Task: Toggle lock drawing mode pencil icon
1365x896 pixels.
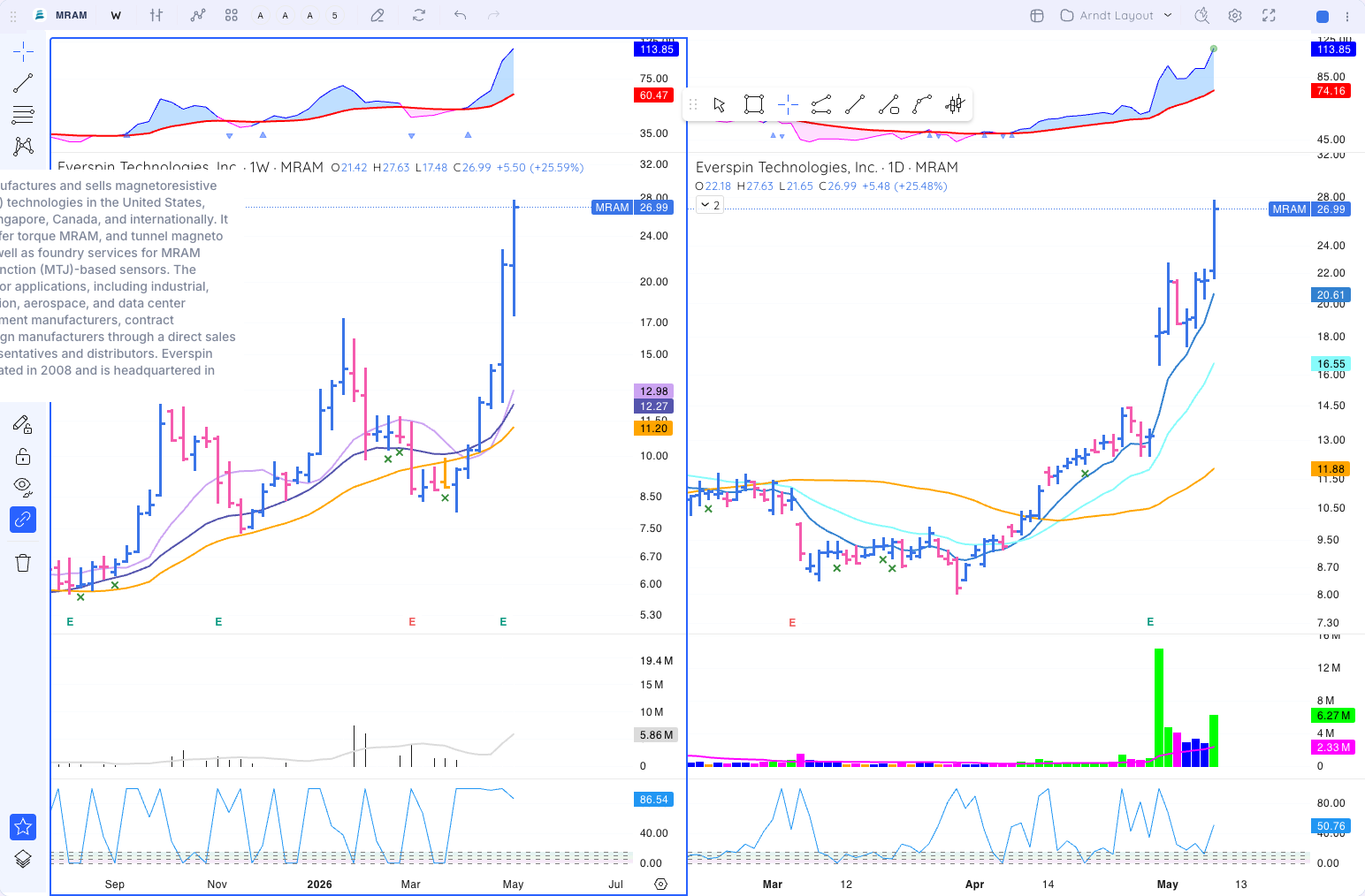Action: tap(23, 425)
